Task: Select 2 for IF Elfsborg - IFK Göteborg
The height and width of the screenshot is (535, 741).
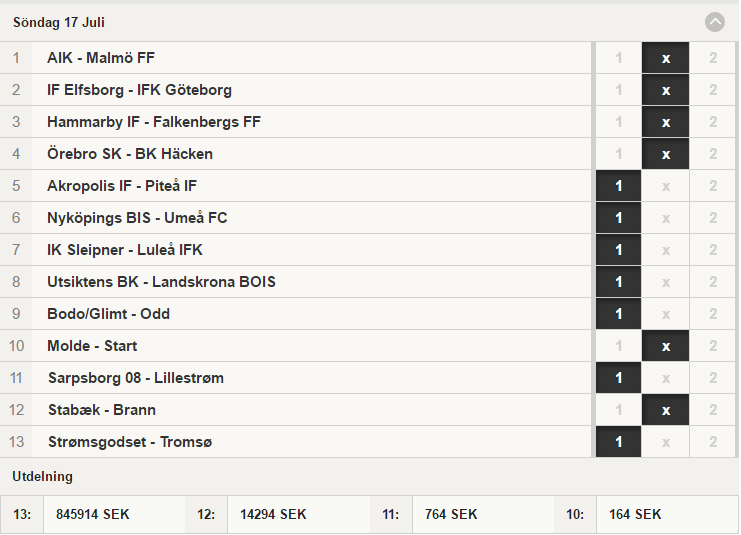Action: [x=713, y=90]
